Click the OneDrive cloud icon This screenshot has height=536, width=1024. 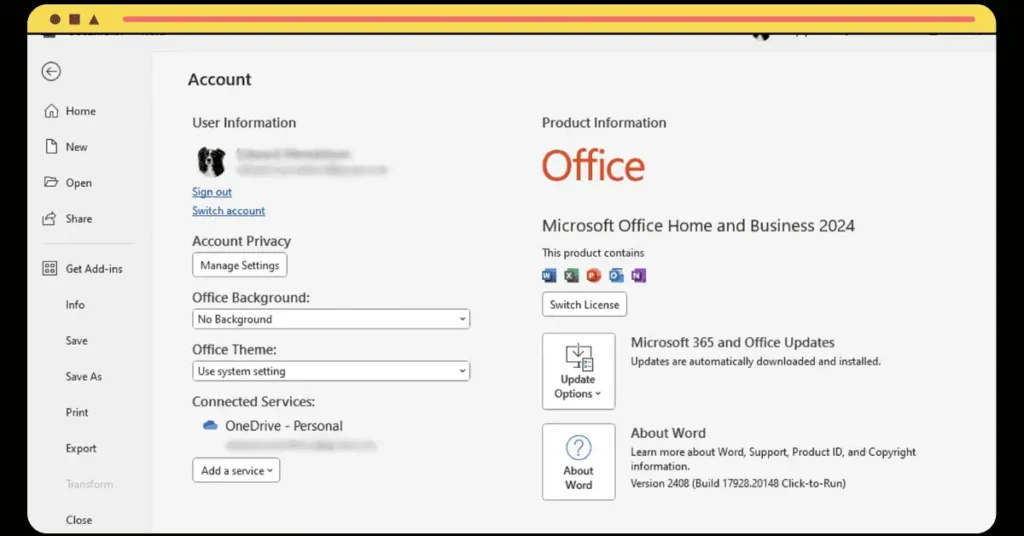click(210, 426)
